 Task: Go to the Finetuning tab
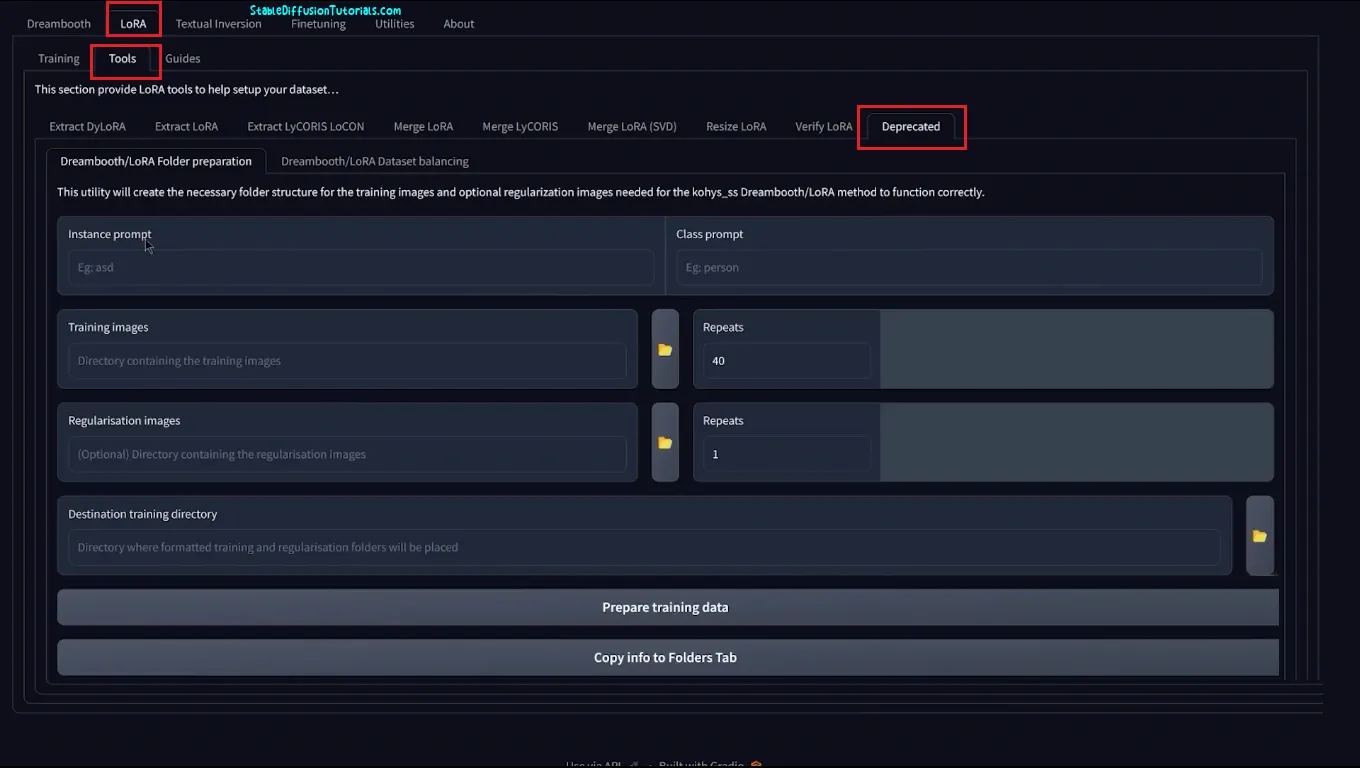tap(318, 24)
